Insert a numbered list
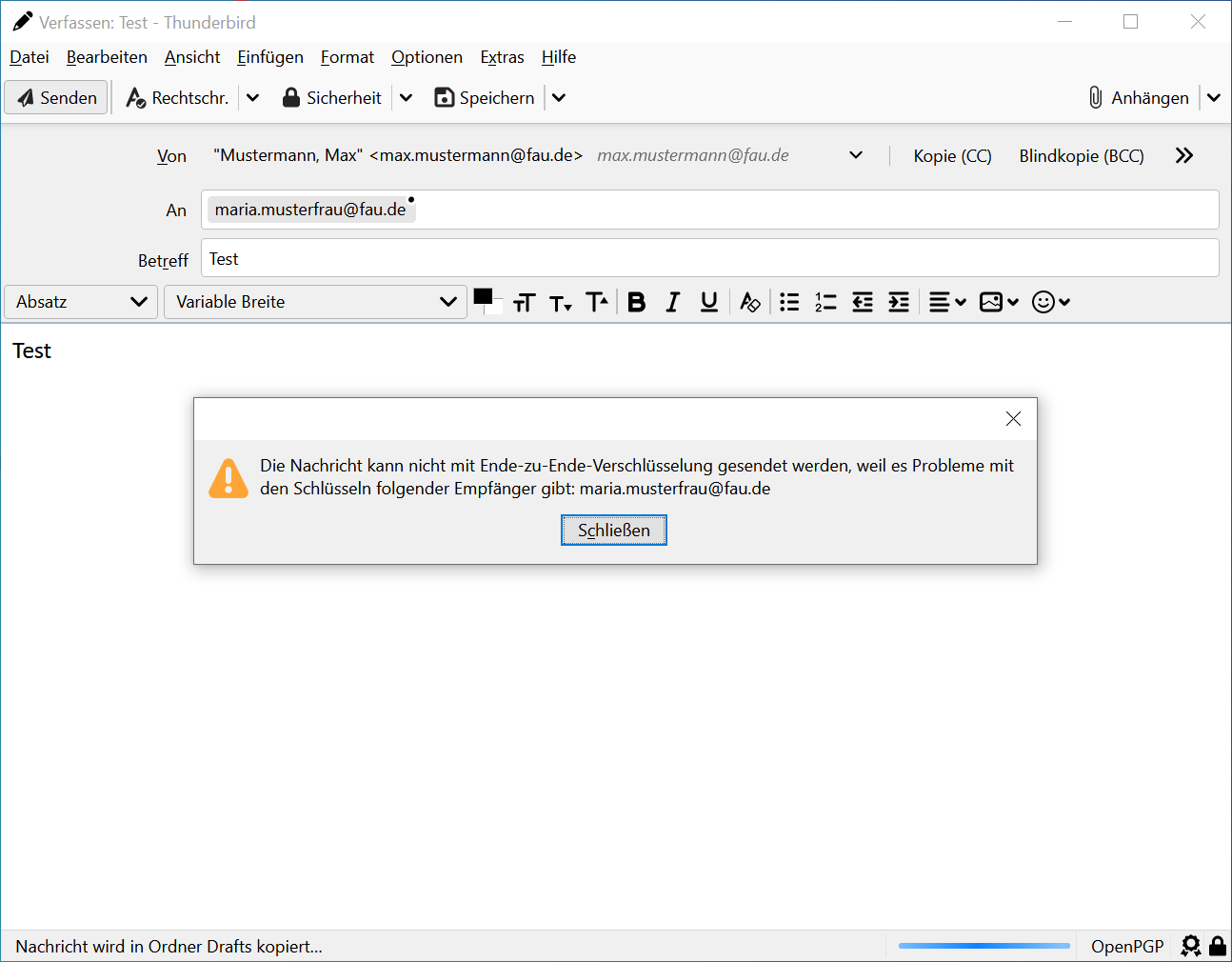 (x=825, y=302)
